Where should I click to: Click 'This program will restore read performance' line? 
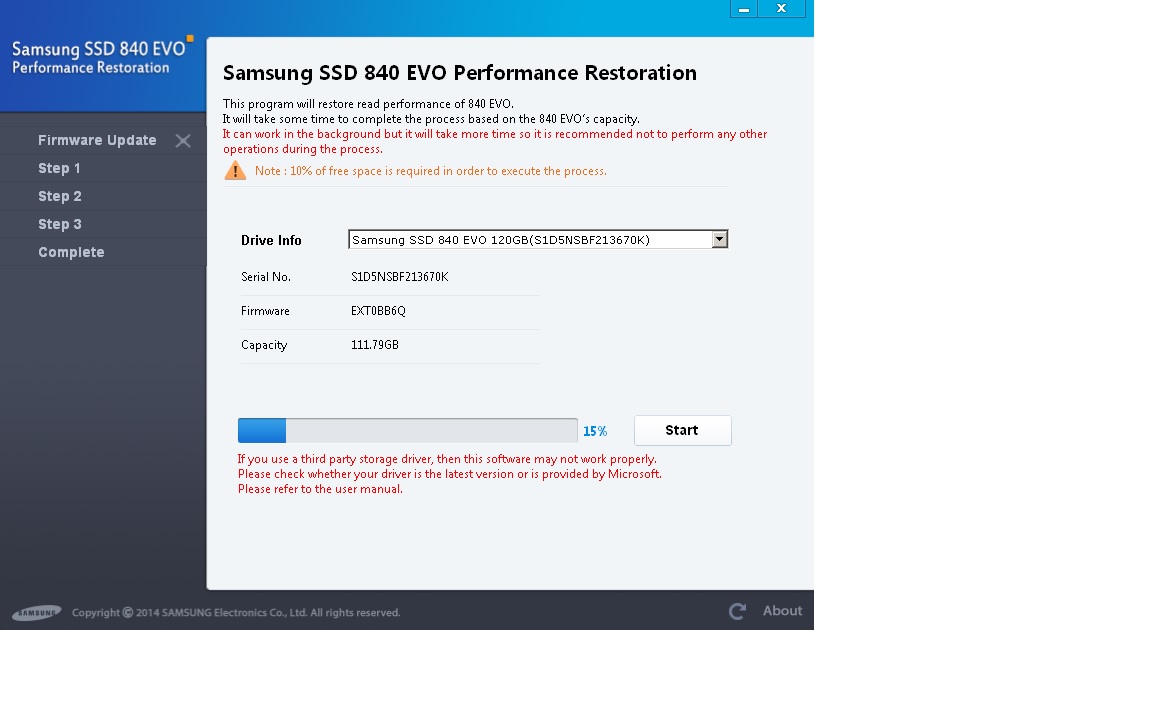point(368,104)
